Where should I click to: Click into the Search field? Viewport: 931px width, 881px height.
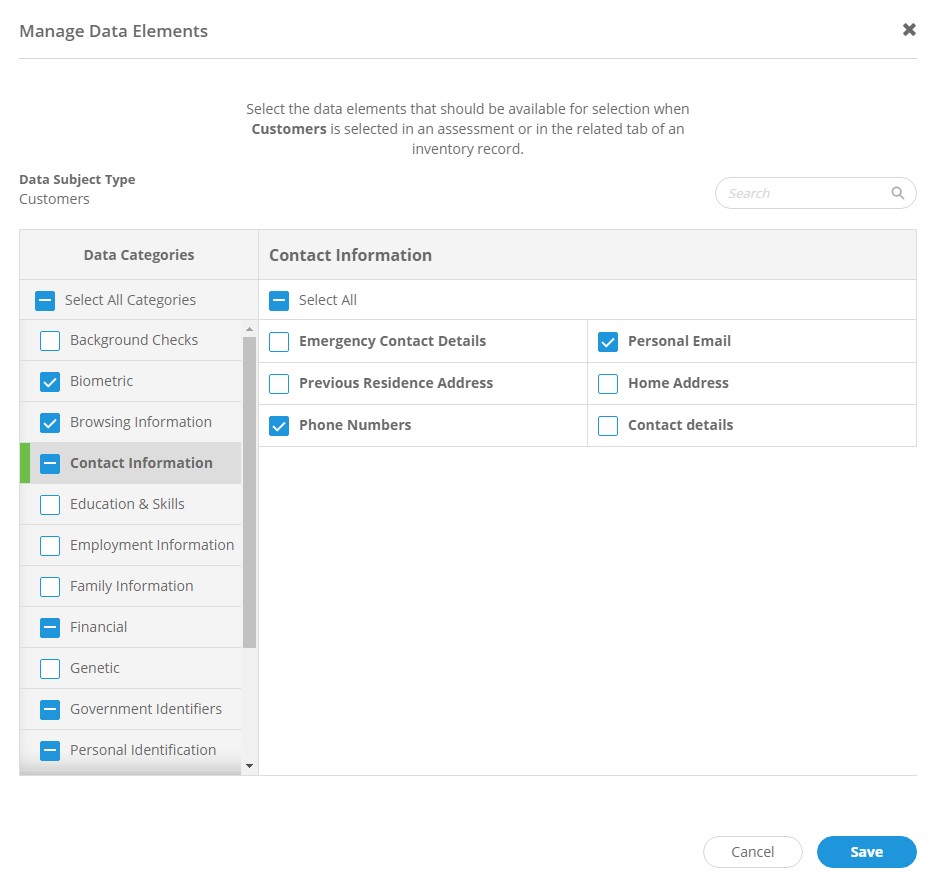(x=800, y=193)
